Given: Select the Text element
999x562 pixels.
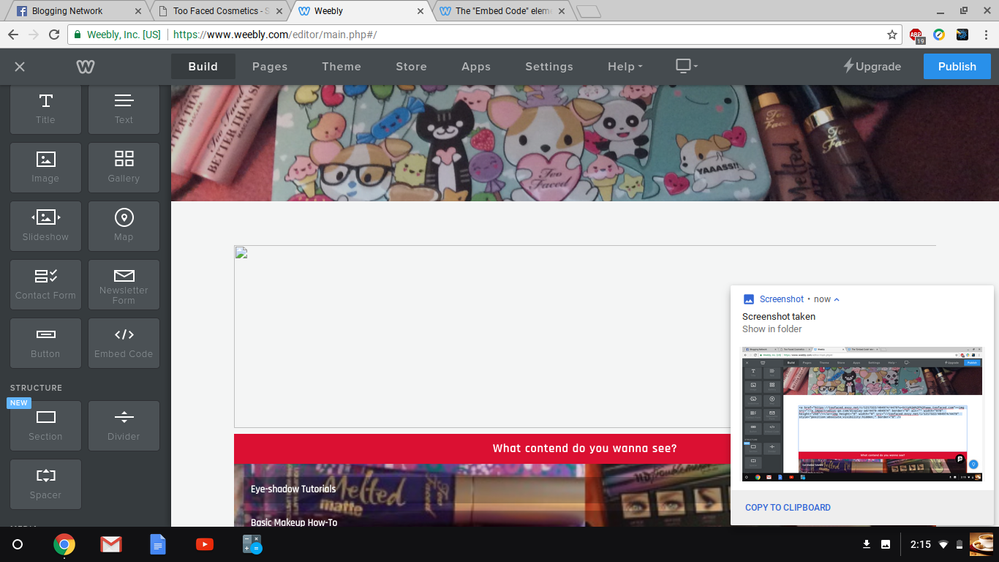Looking at the screenshot, I should [x=124, y=109].
